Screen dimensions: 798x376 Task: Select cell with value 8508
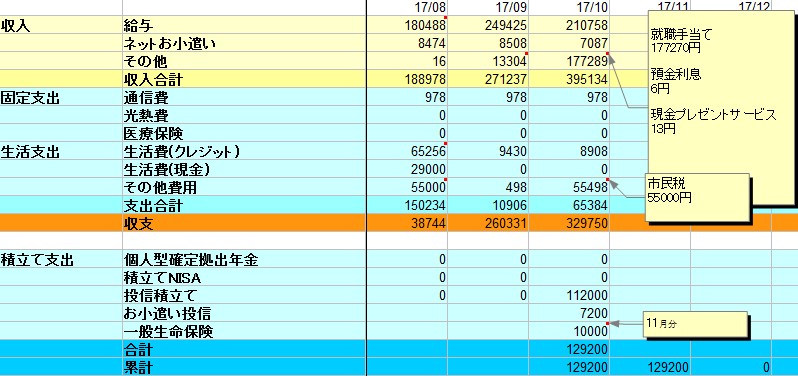point(488,43)
